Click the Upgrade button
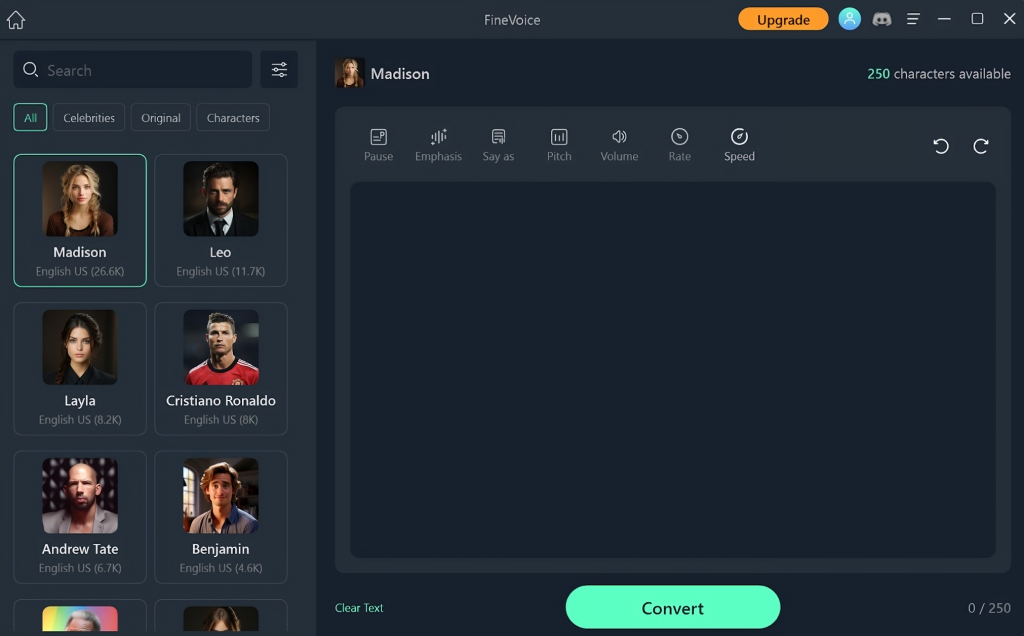 [783, 19]
